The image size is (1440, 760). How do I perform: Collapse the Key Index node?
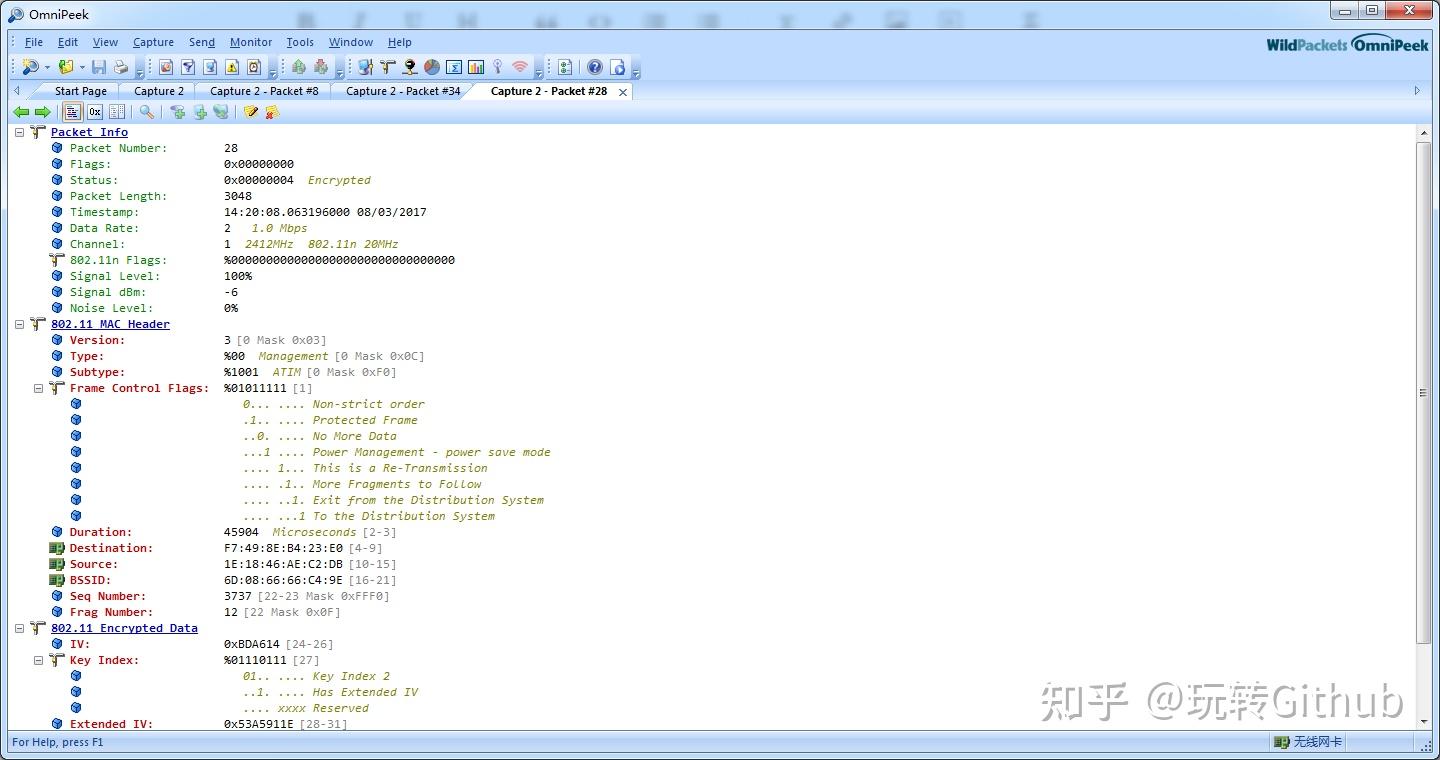pos(39,660)
